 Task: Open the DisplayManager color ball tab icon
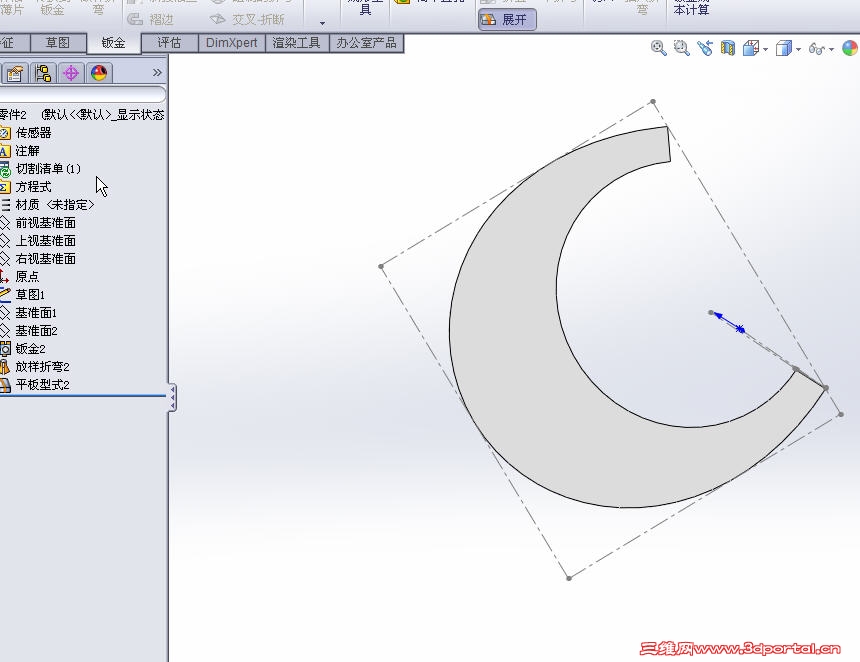99,73
